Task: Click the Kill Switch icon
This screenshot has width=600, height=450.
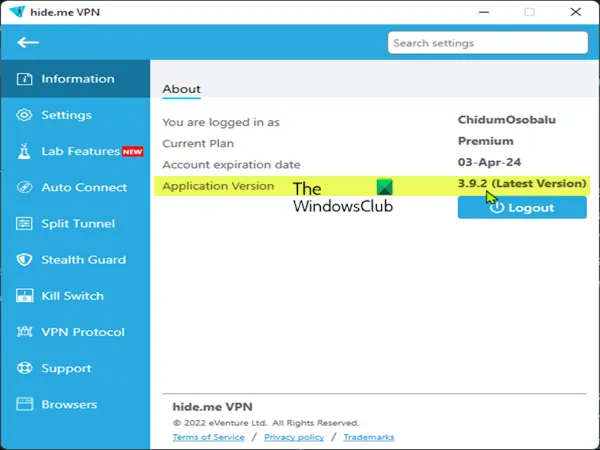Action: 24,296
